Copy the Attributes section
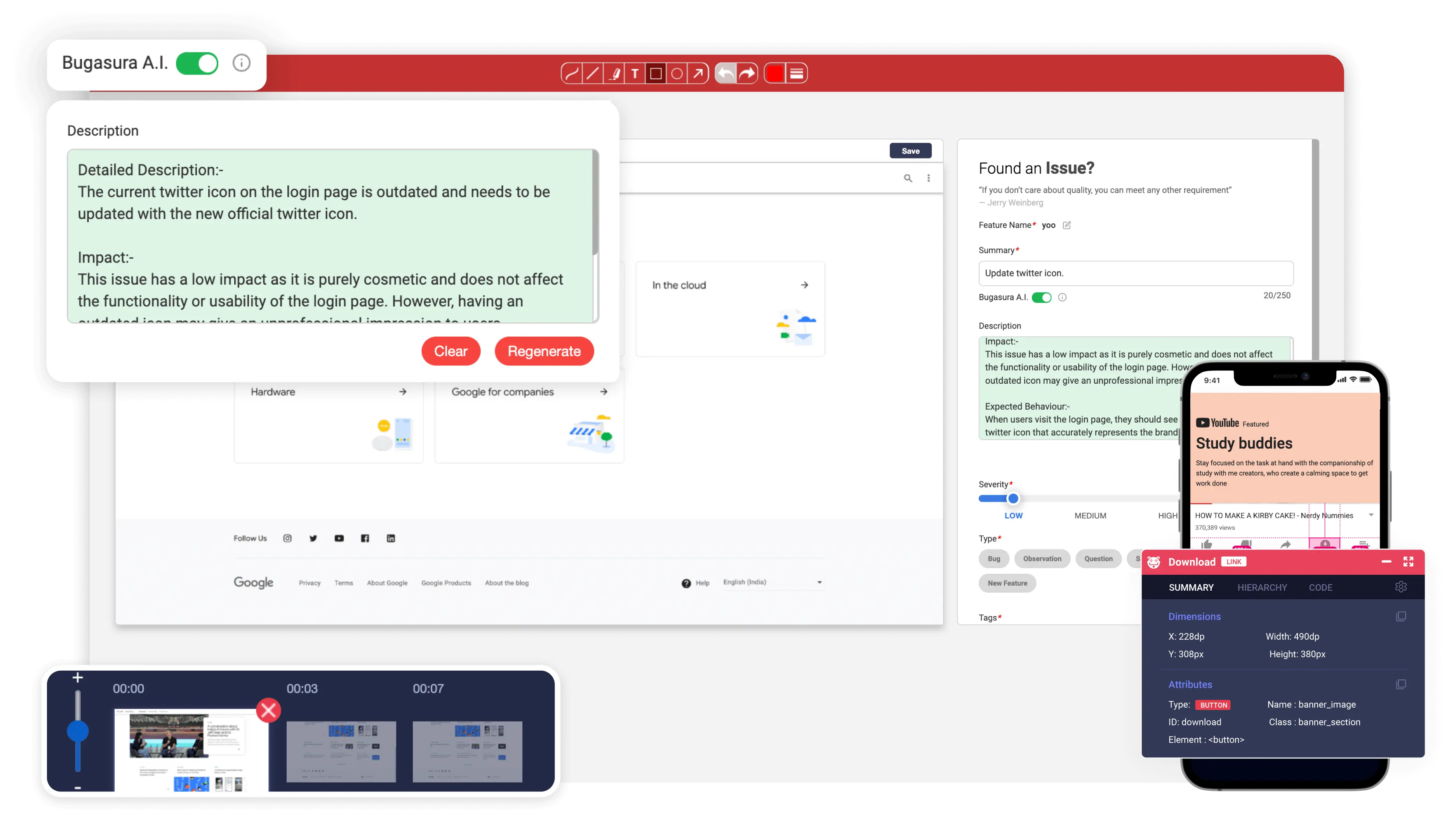 [x=1400, y=684]
